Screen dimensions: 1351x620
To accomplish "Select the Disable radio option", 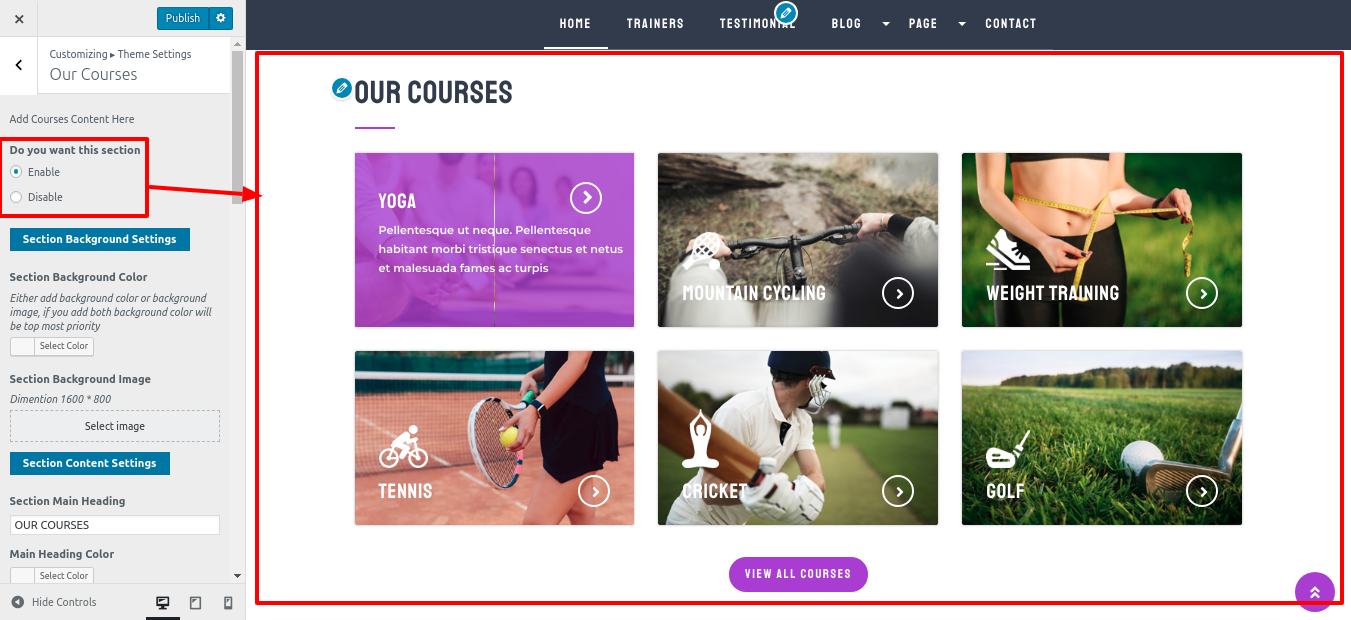I will pyautogui.click(x=16, y=197).
